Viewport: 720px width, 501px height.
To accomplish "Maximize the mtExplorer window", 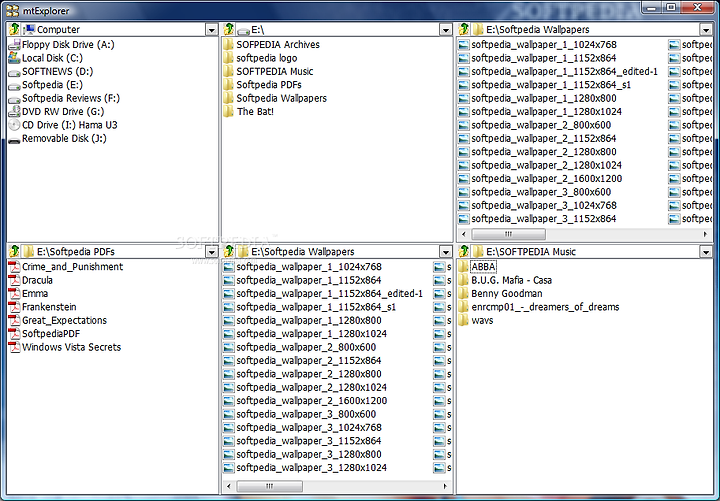I will [671, 7].
